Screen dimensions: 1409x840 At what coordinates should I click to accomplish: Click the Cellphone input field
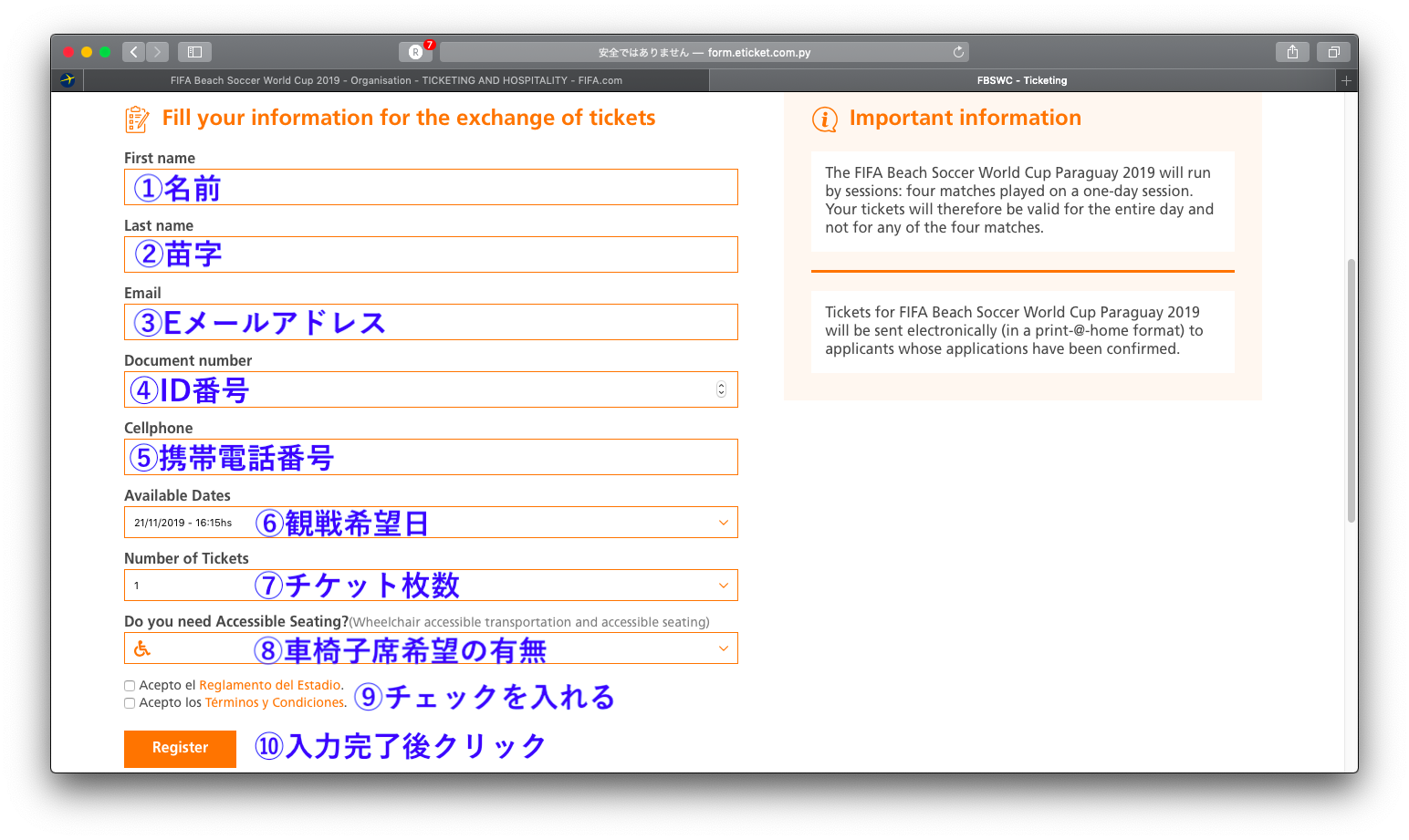pyautogui.click(x=431, y=457)
